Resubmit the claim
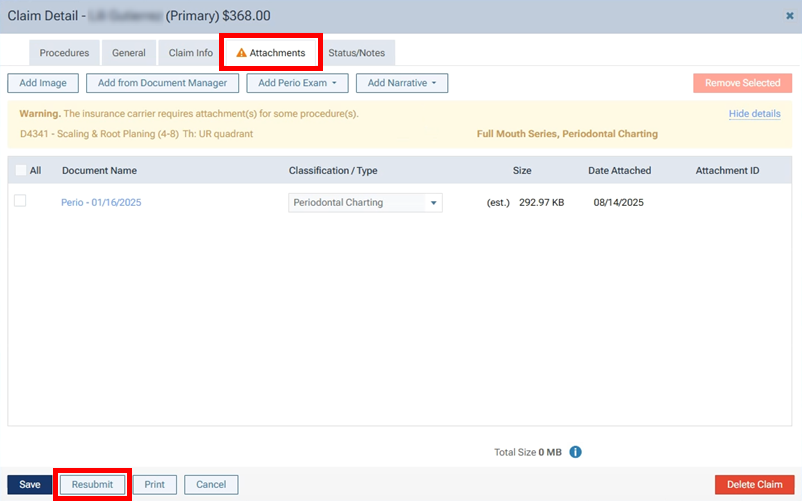802x501 pixels. tap(92, 485)
